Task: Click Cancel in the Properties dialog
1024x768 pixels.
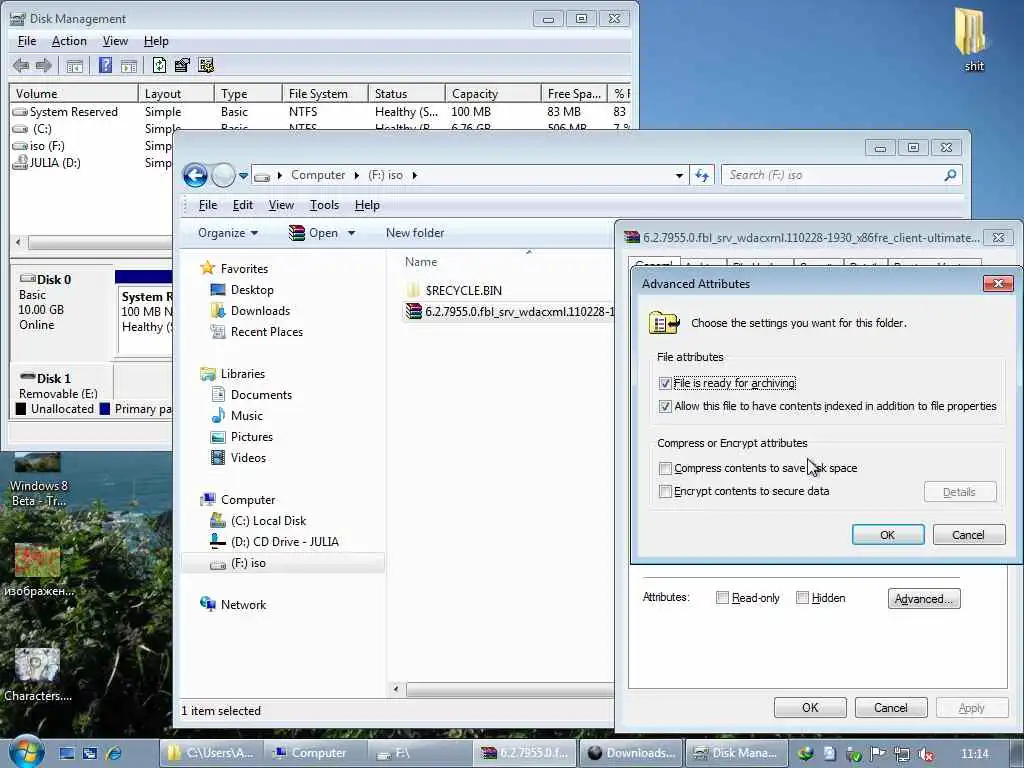Action: [891, 708]
